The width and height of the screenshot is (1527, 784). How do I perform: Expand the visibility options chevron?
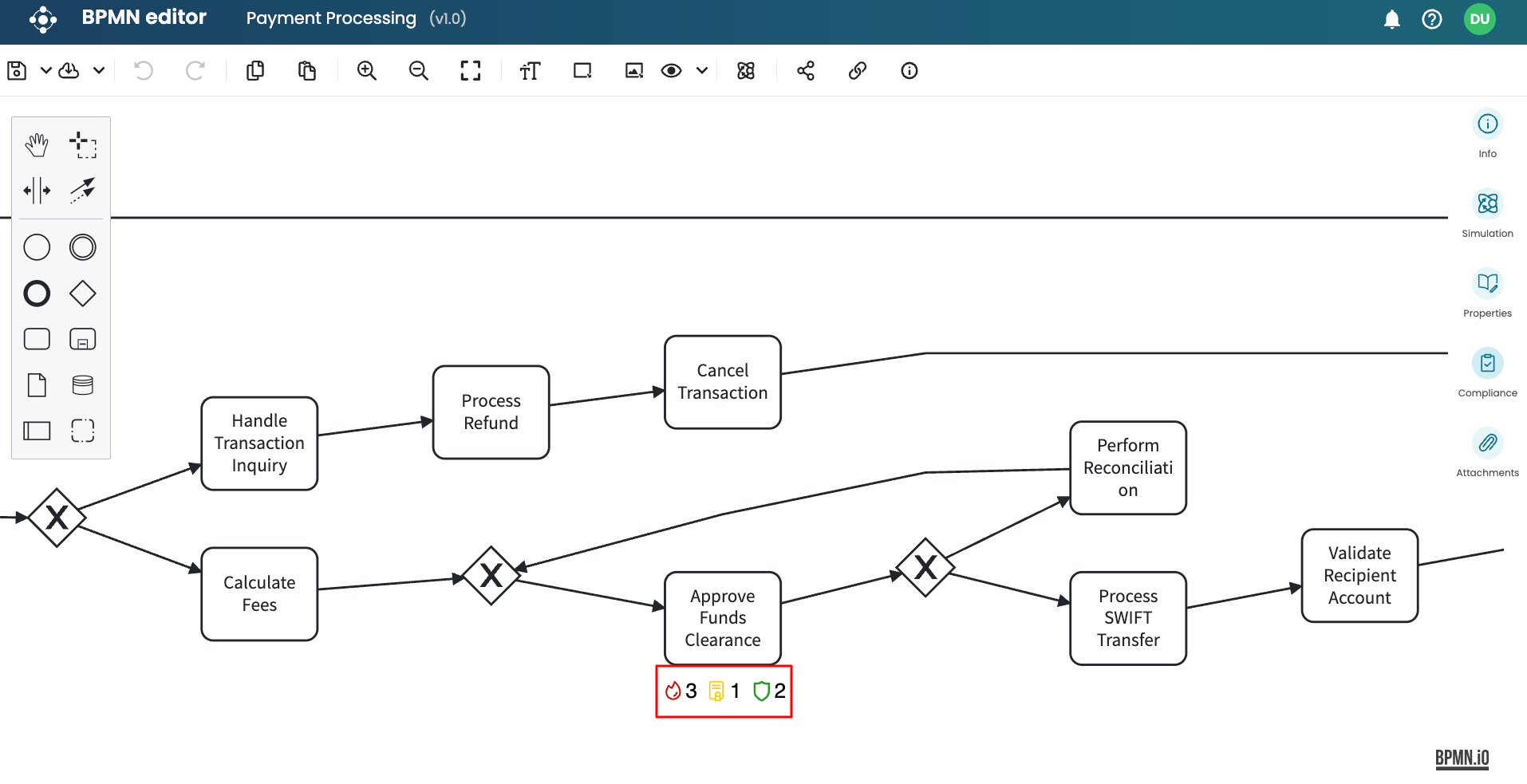[x=701, y=71]
